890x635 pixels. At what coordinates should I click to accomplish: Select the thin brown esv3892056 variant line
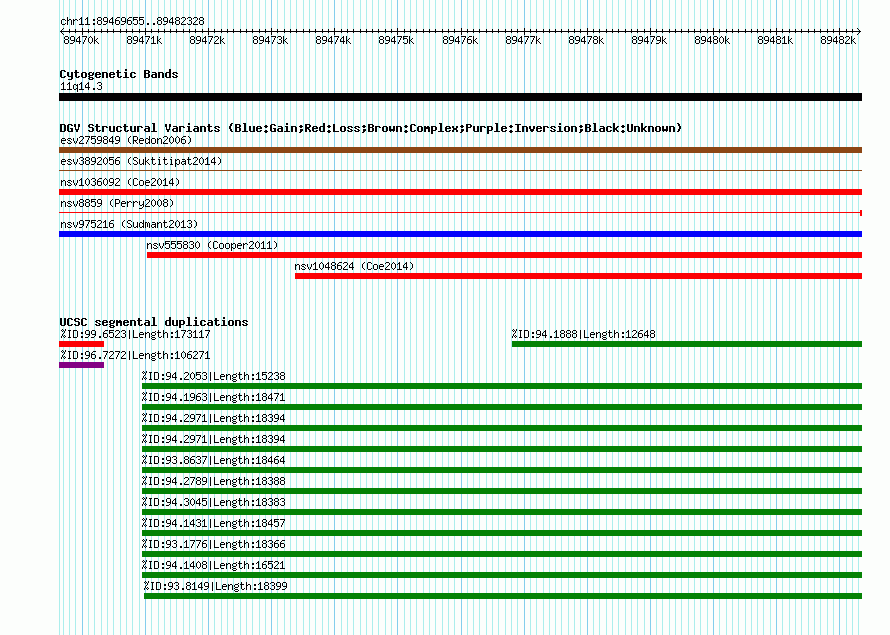tap(460, 170)
